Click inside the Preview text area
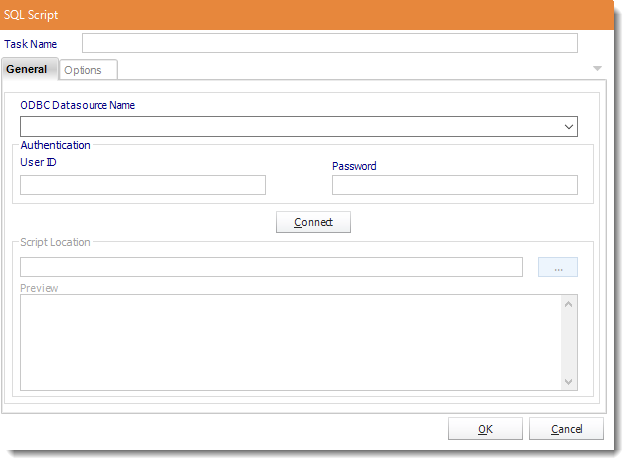The width and height of the screenshot is (629, 465). 291,342
